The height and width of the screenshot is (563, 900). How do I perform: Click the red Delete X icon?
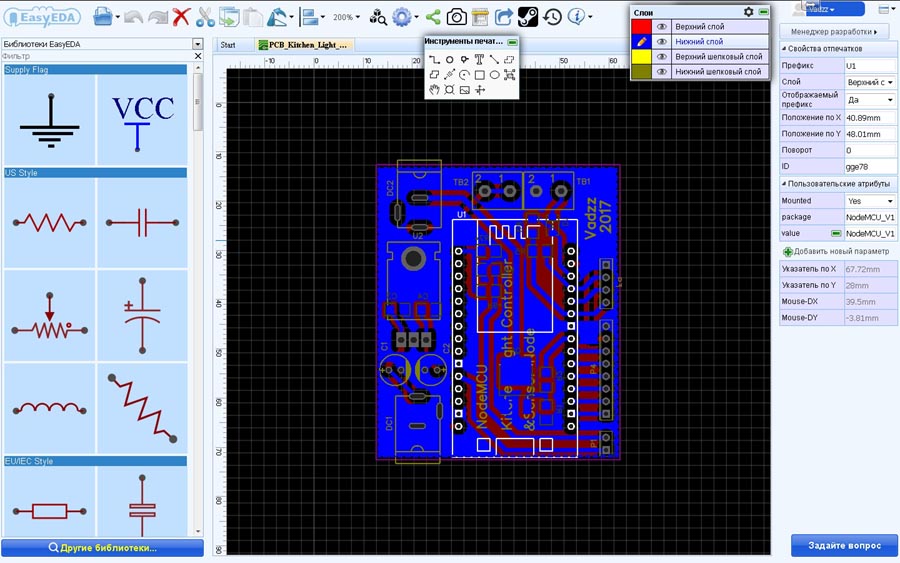point(181,17)
